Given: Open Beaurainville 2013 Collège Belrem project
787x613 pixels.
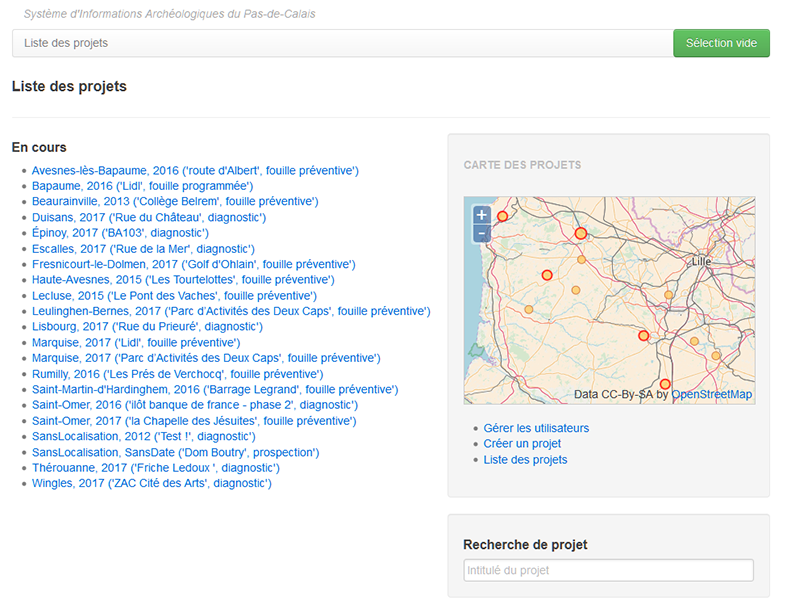Looking at the screenshot, I should (x=175, y=201).
